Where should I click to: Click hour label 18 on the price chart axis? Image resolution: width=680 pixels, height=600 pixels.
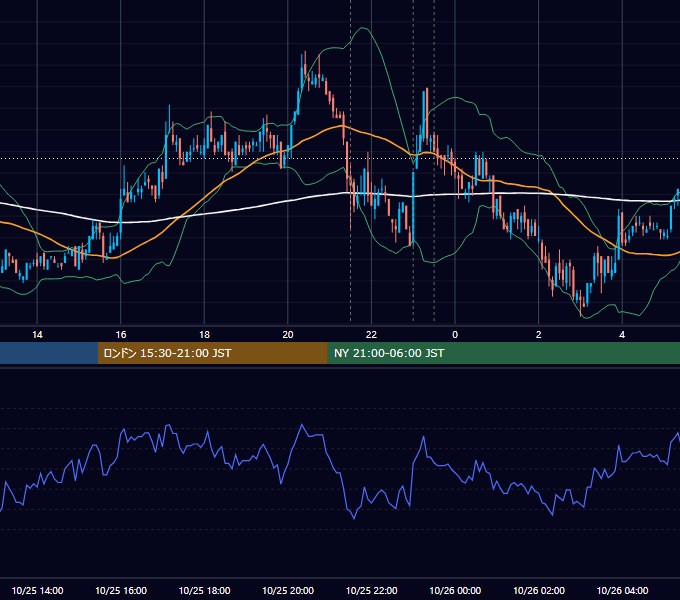(x=204, y=335)
